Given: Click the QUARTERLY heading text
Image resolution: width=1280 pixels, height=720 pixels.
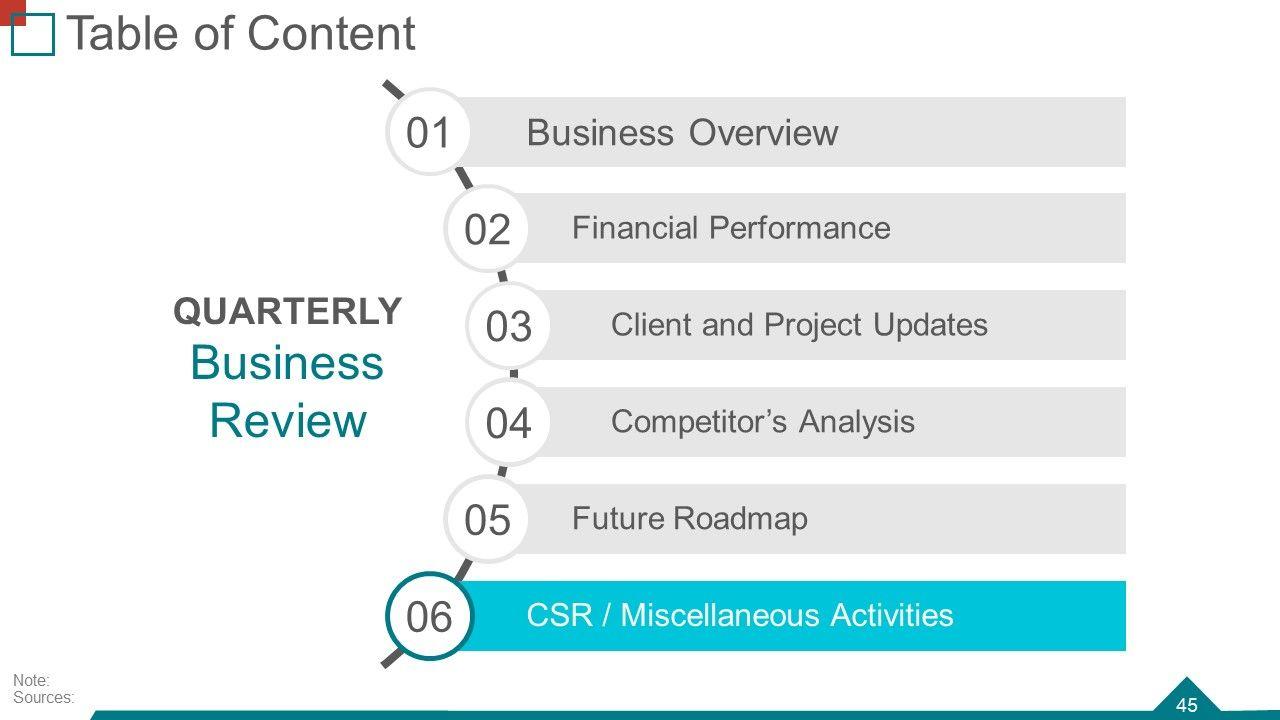Looking at the screenshot, I should coord(288,312).
